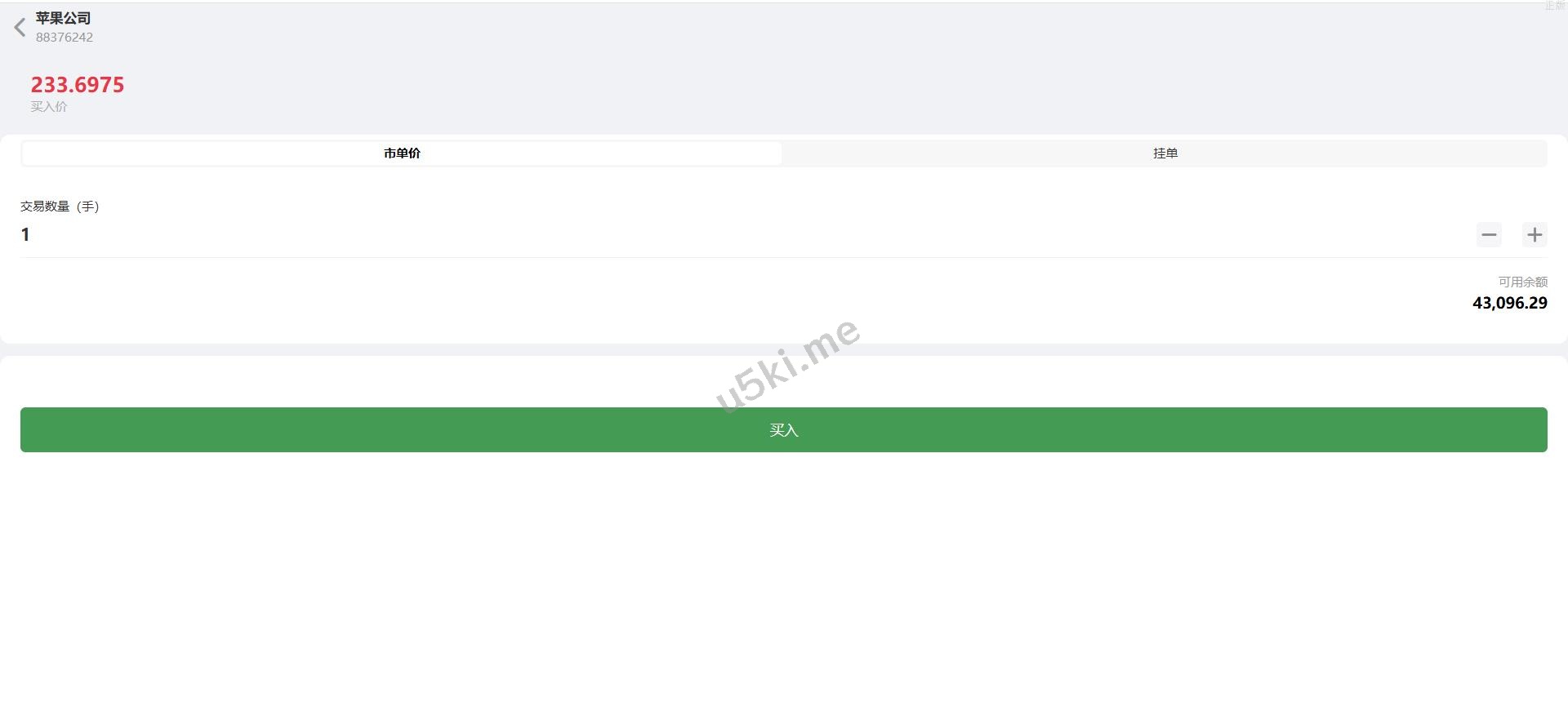
Task: Click the red 233.6975 price value
Action: click(78, 85)
